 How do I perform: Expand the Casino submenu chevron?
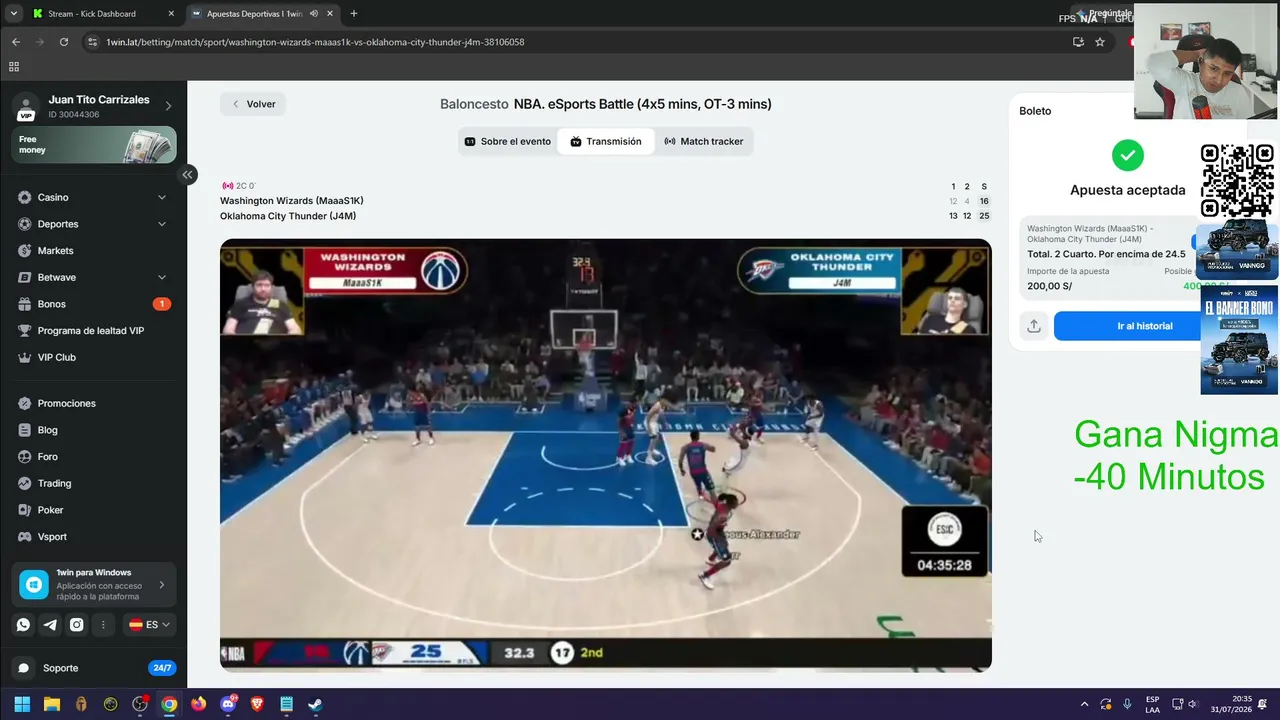[x=162, y=197]
